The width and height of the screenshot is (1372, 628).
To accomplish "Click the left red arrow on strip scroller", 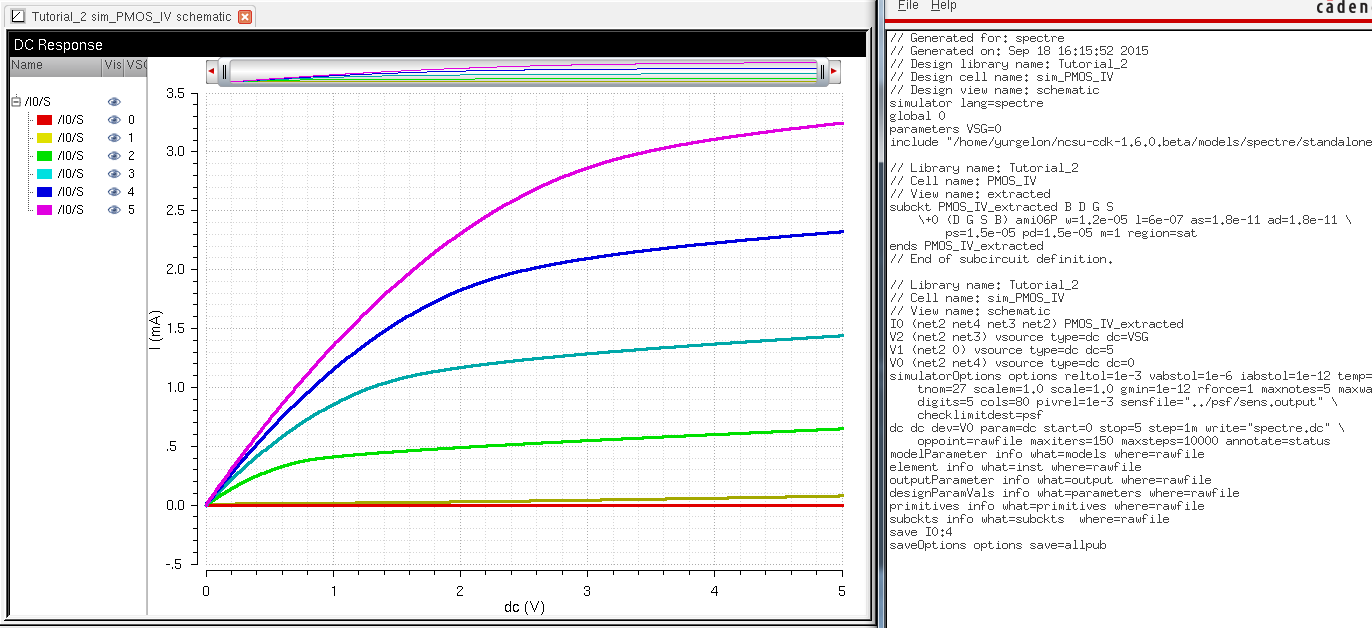I will pyautogui.click(x=212, y=71).
